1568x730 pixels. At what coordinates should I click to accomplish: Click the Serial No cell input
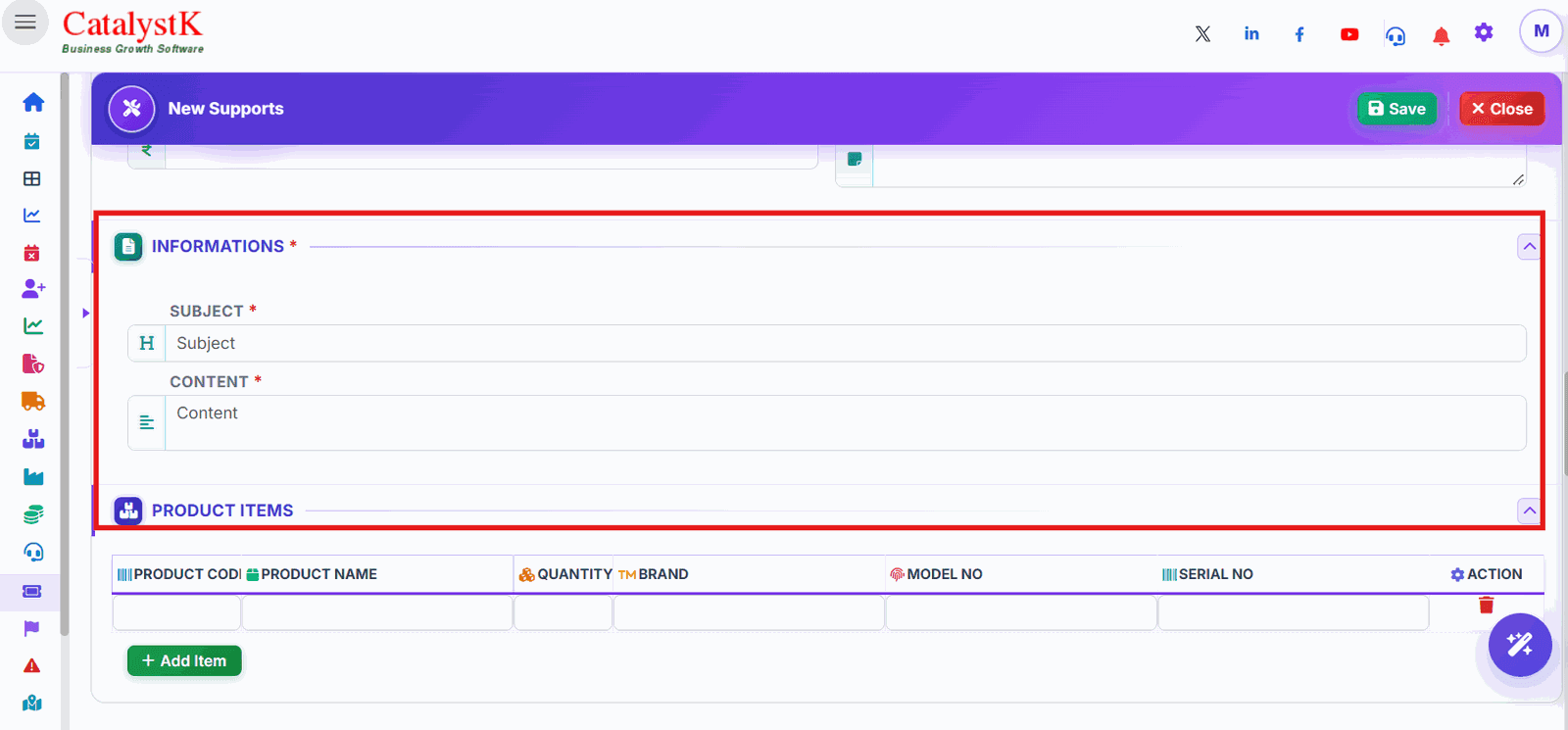click(1294, 613)
